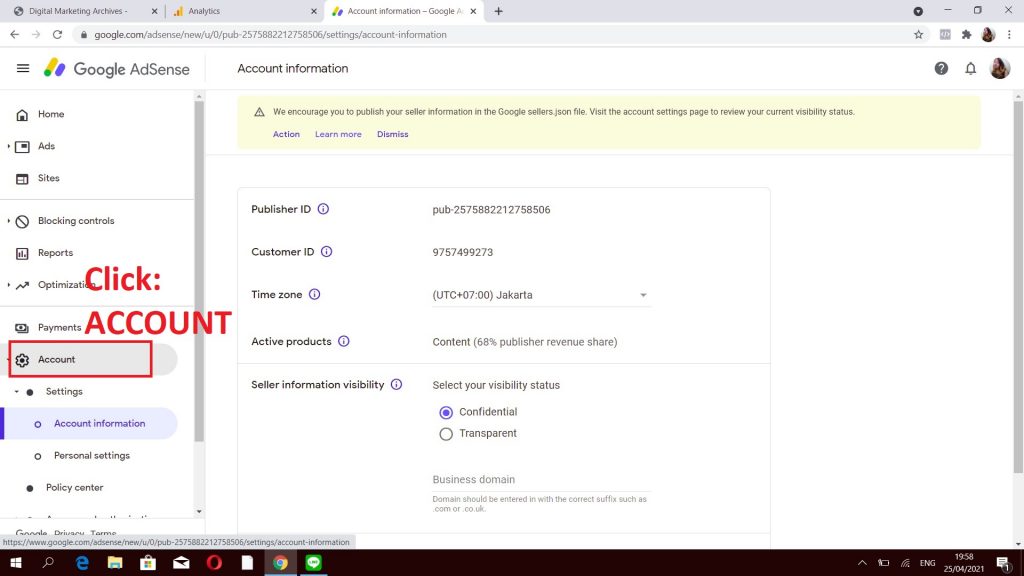
Task: Open Personal settings in sidebar
Action: point(91,456)
